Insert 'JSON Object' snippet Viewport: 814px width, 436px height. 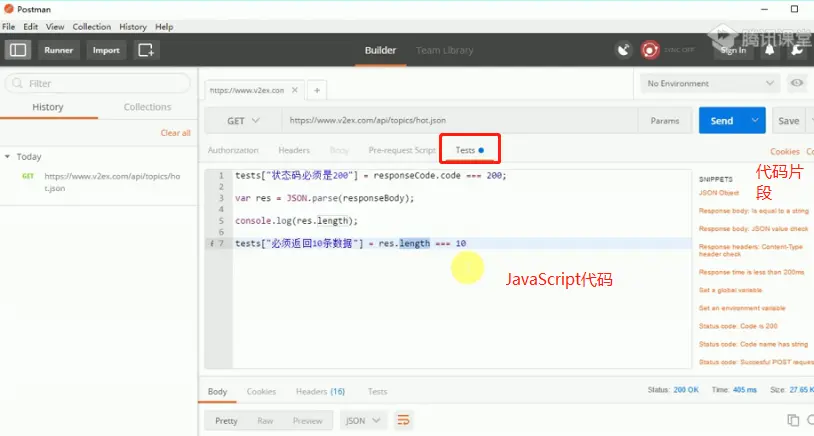pyautogui.click(x=719, y=193)
